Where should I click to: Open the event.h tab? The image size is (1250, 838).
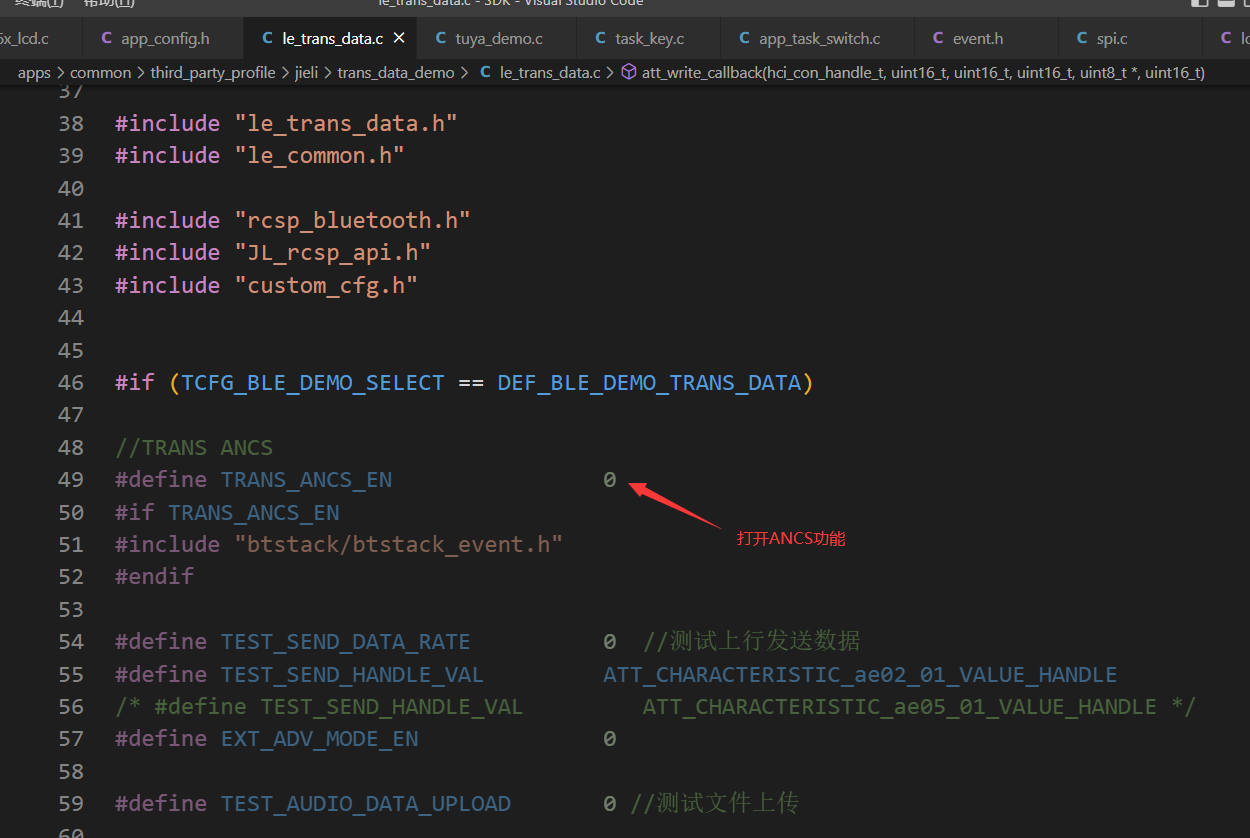tap(978, 38)
